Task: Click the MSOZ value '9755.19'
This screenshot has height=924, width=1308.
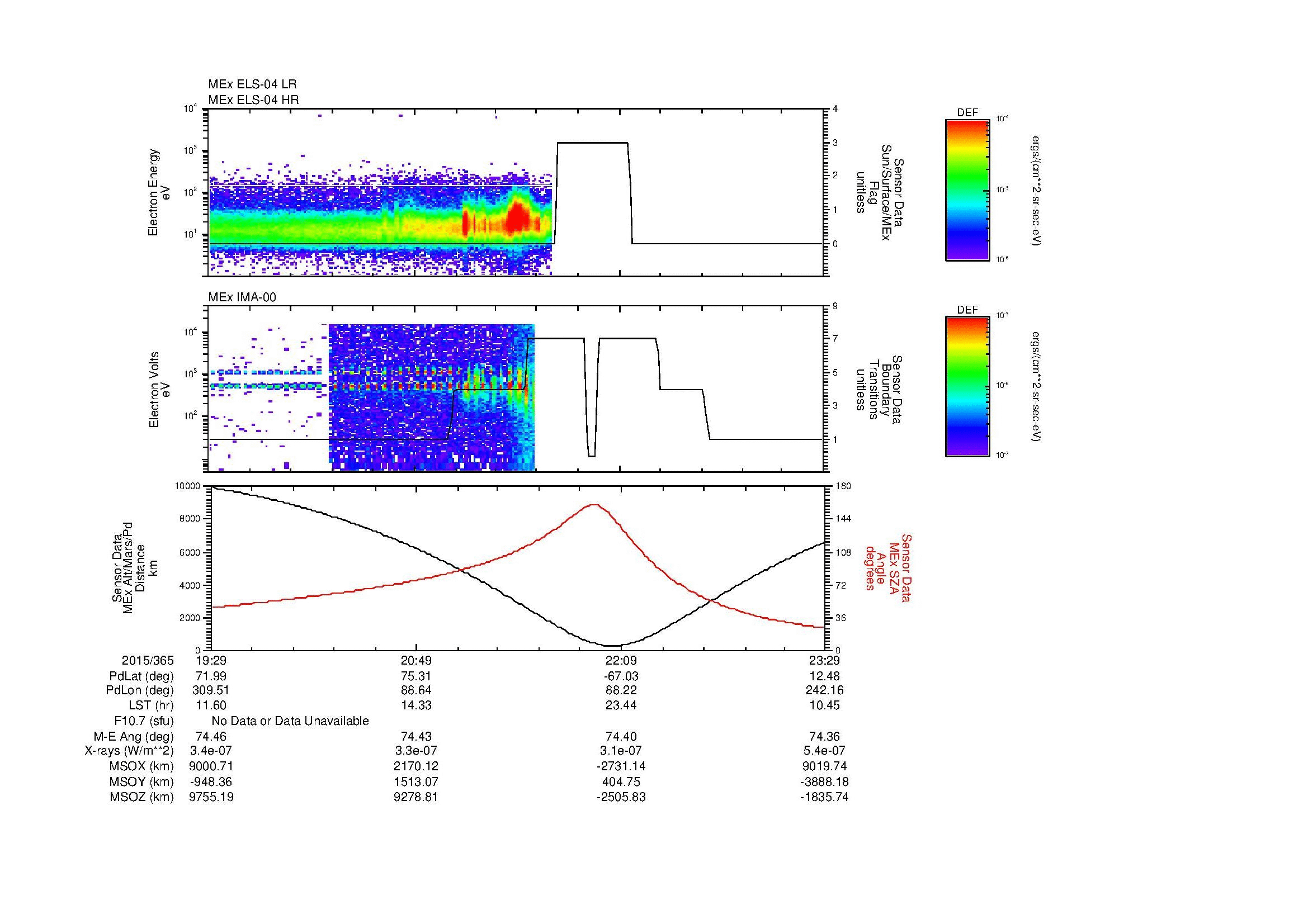Action: pyautogui.click(x=211, y=797)
